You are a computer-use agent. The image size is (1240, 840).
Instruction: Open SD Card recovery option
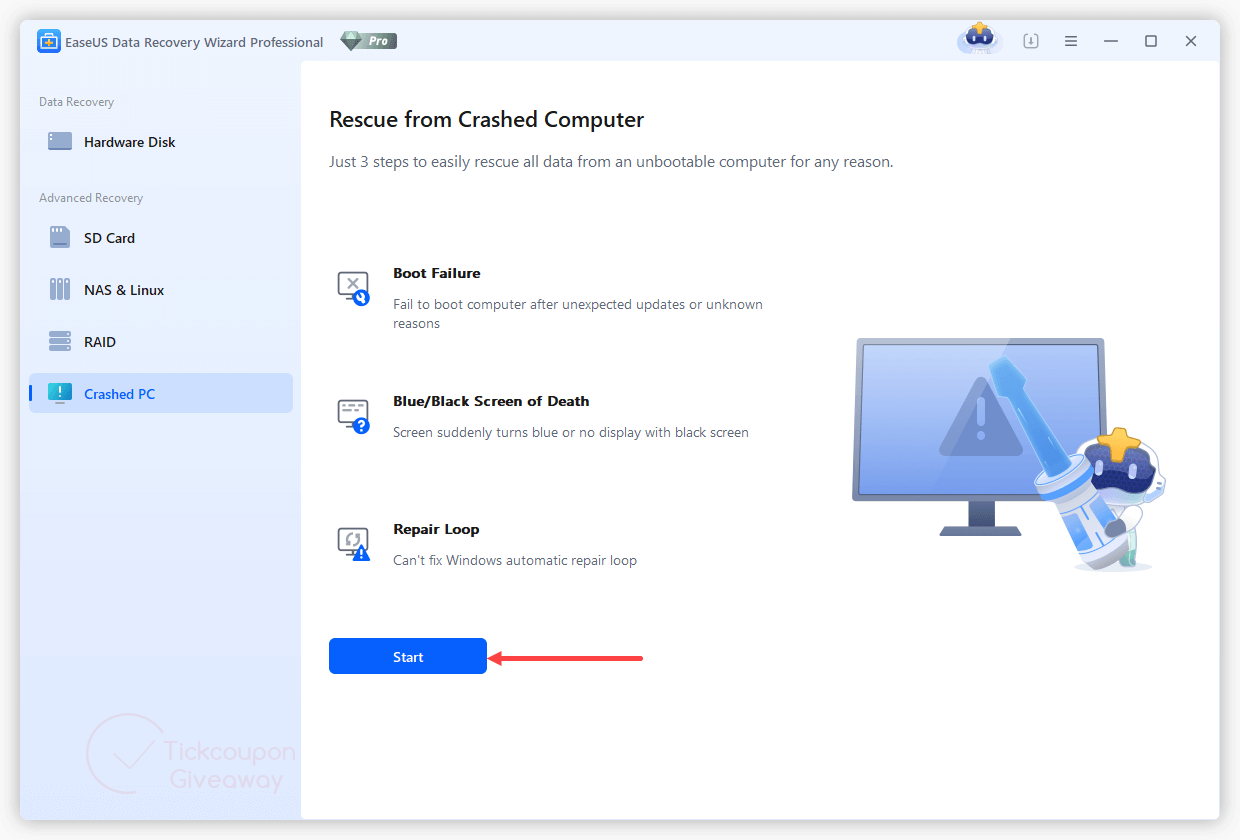[x=109, y=238]
